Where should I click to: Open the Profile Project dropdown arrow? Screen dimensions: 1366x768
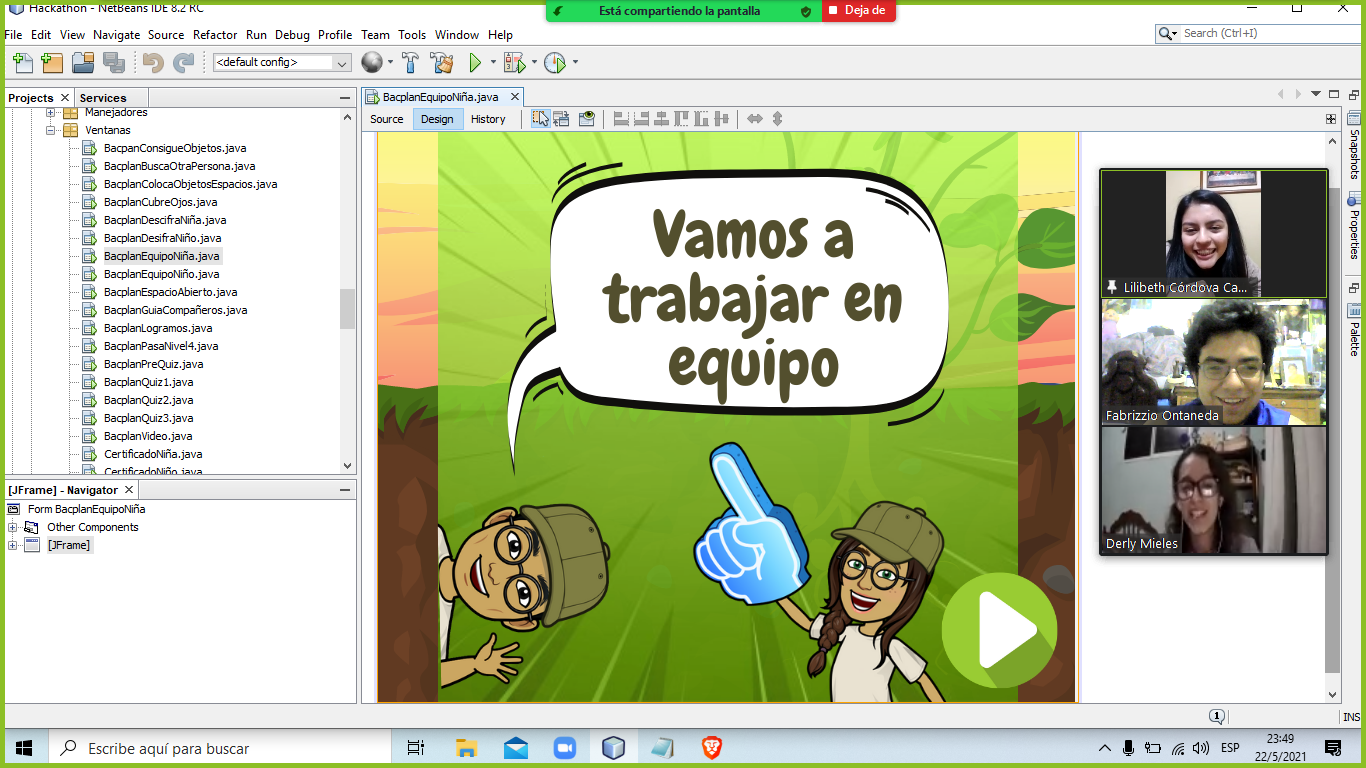coord(574,63)
